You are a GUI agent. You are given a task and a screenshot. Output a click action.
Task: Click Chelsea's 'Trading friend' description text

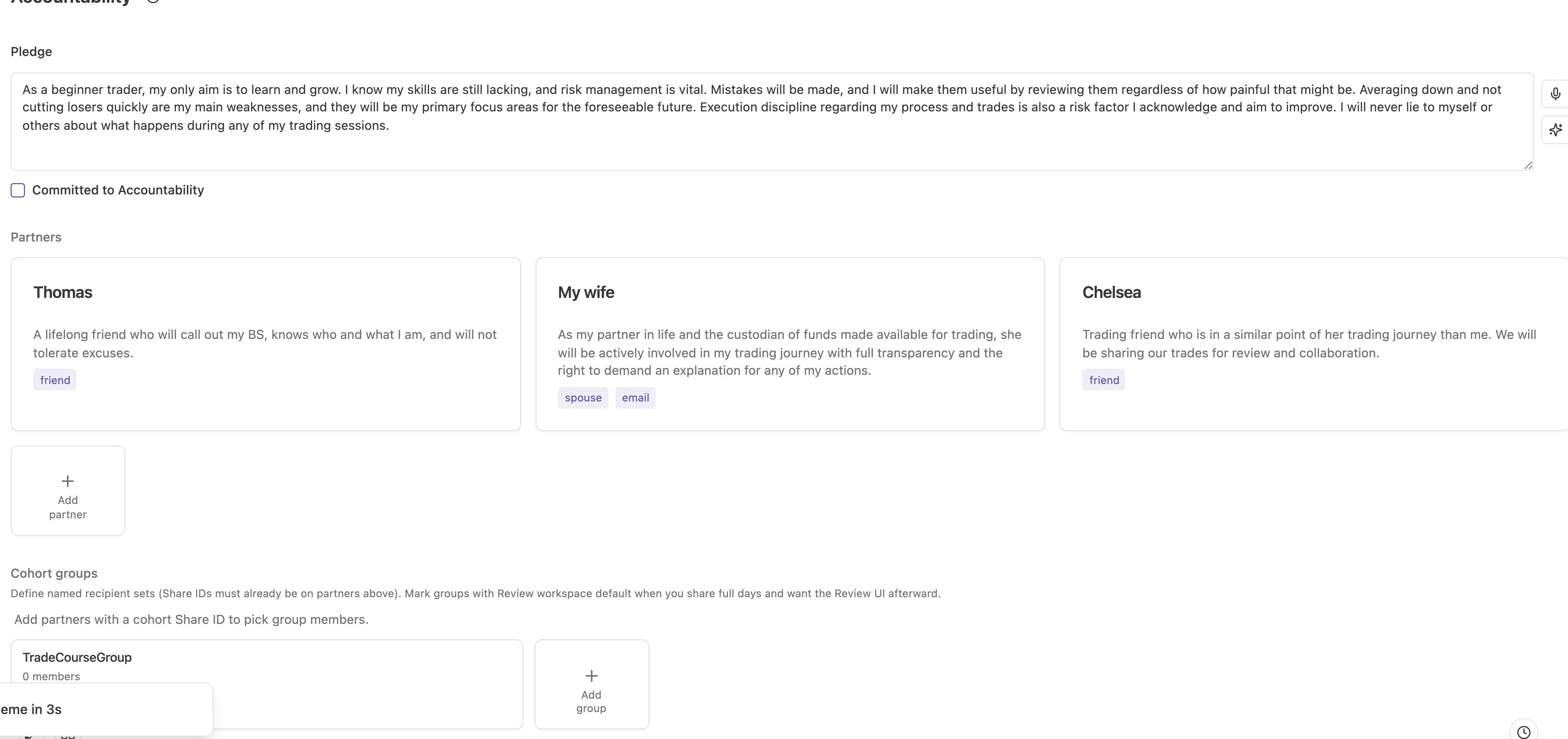[1309, 343]
